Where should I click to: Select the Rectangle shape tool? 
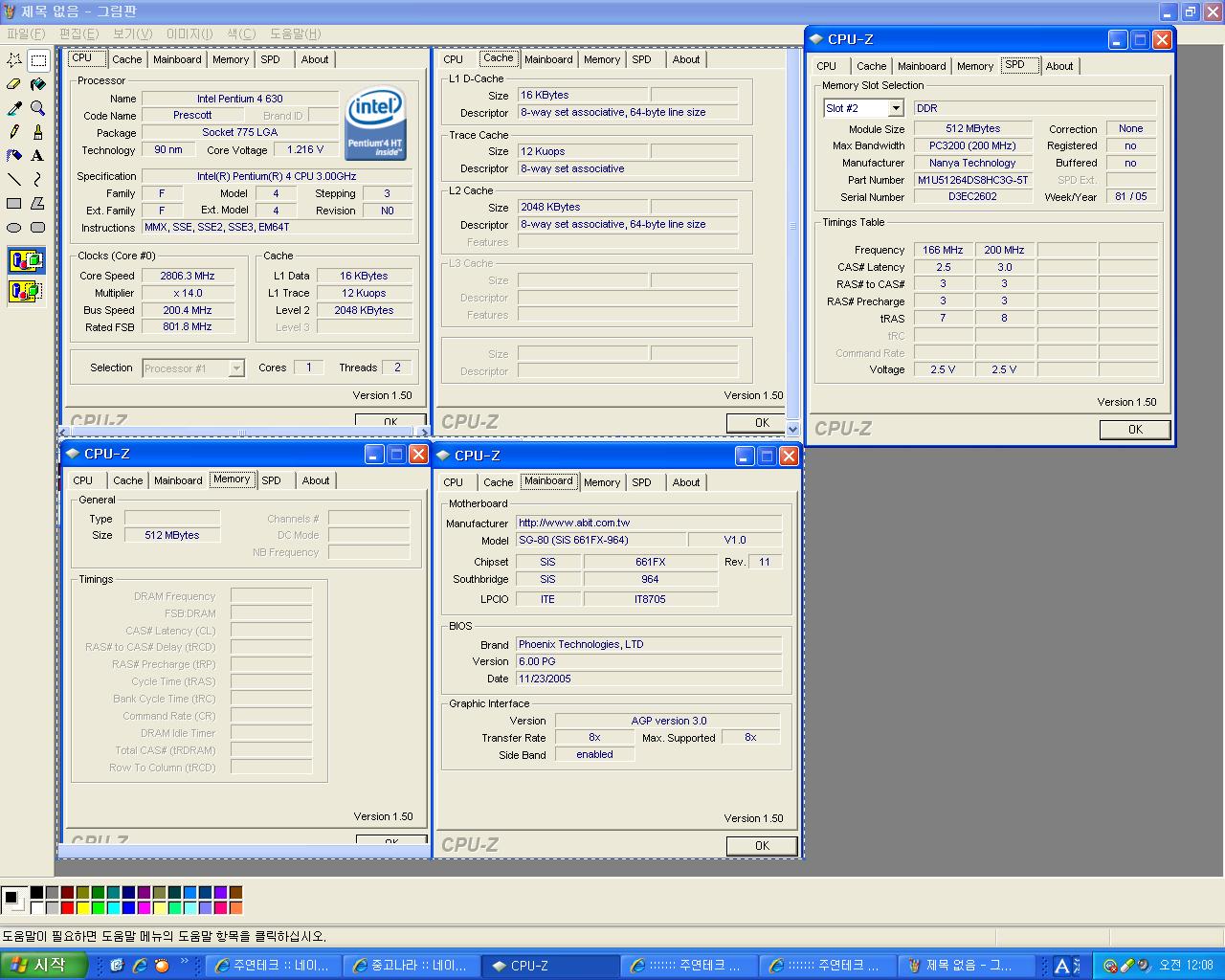click(x=14, y=203)
